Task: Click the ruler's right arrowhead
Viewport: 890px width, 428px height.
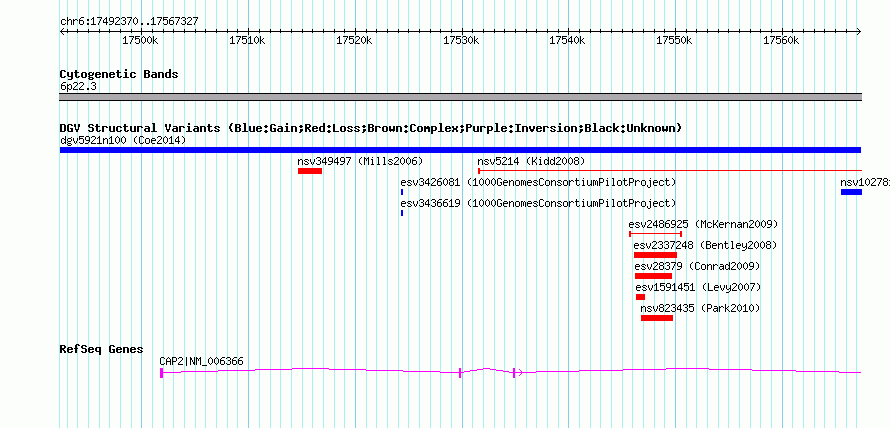Action: tap(859, 31)
